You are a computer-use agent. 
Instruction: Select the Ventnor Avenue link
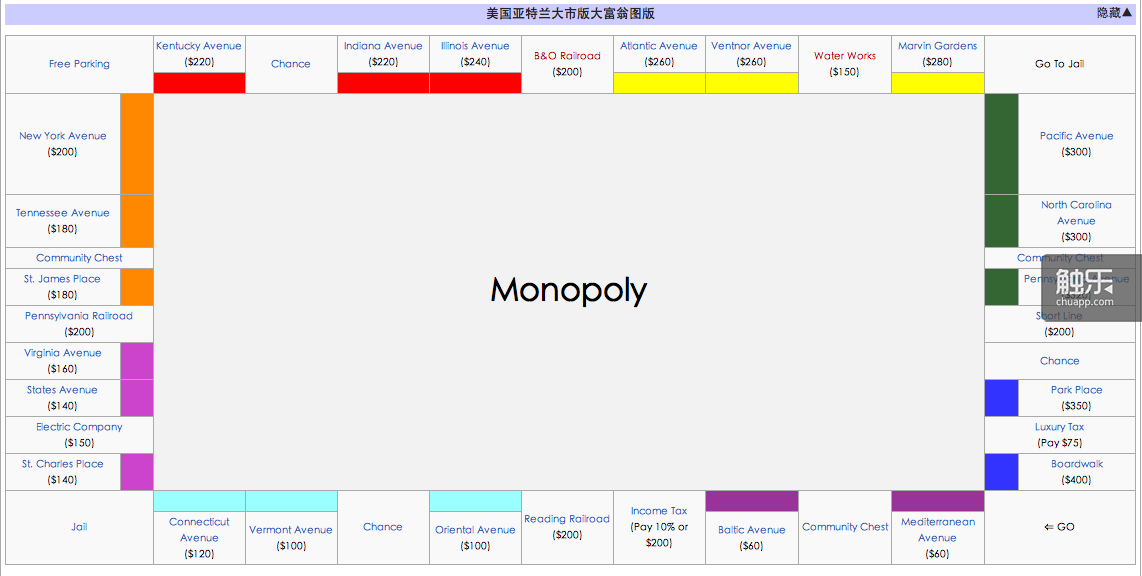(x=752, y=46)
